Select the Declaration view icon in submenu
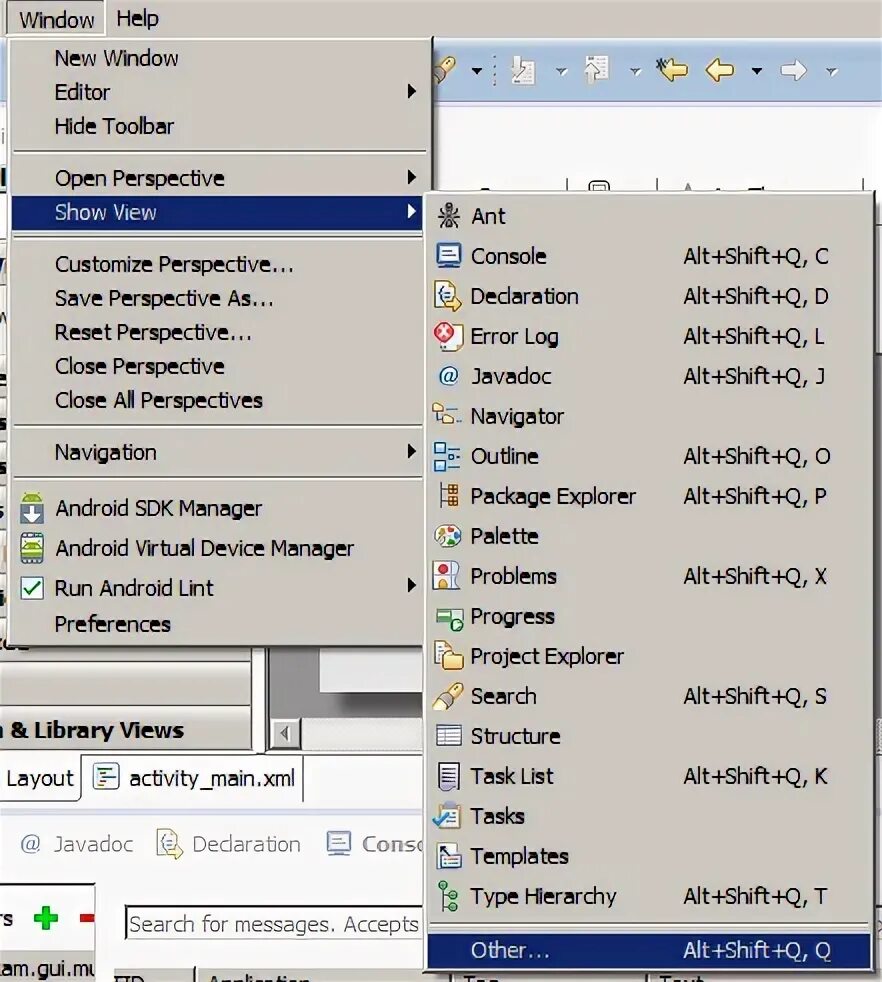The width and height of the screenshot is (882, 982). (449, 296)
